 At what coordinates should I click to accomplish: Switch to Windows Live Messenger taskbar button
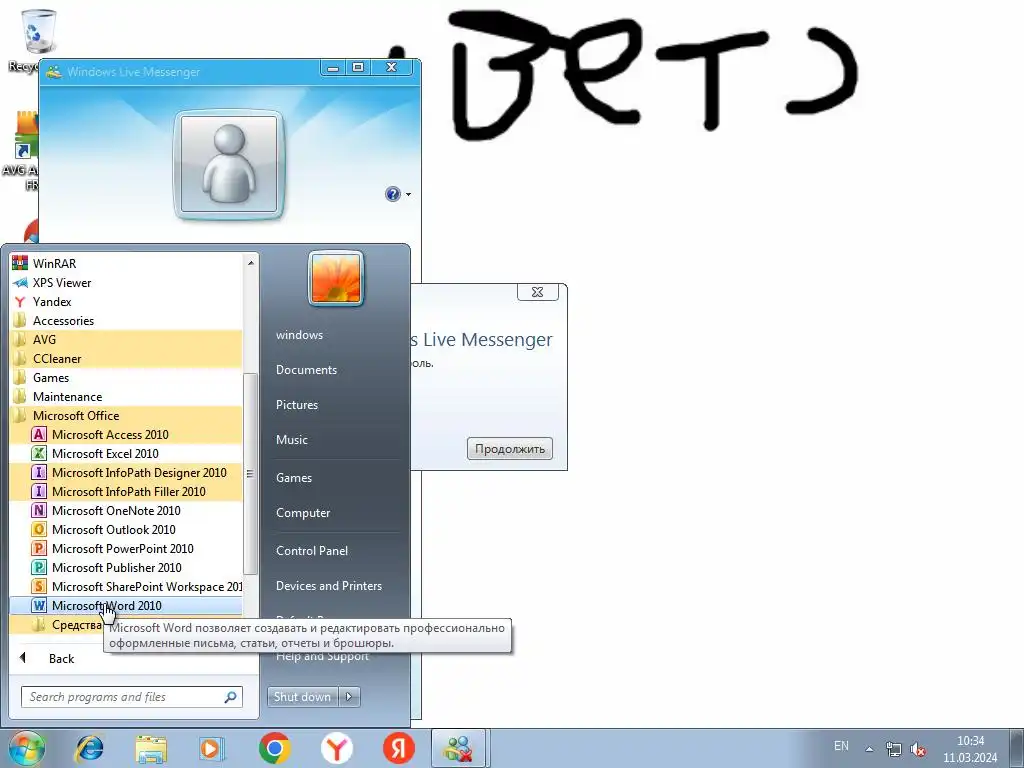458,748
